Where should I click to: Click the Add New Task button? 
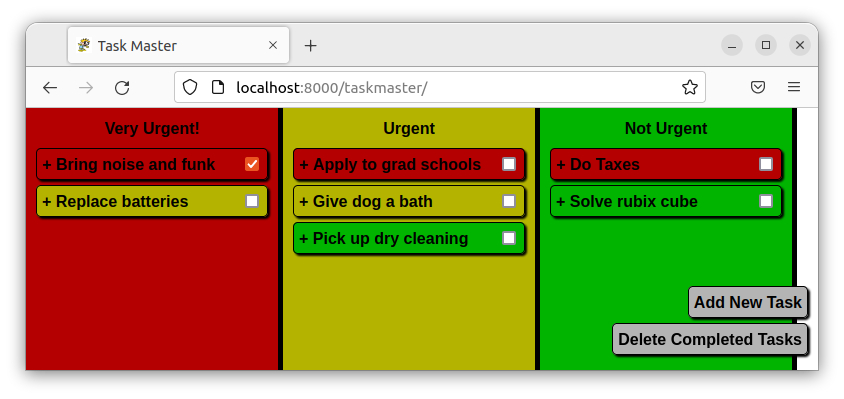pyautogui.click(x=748, y=302)
